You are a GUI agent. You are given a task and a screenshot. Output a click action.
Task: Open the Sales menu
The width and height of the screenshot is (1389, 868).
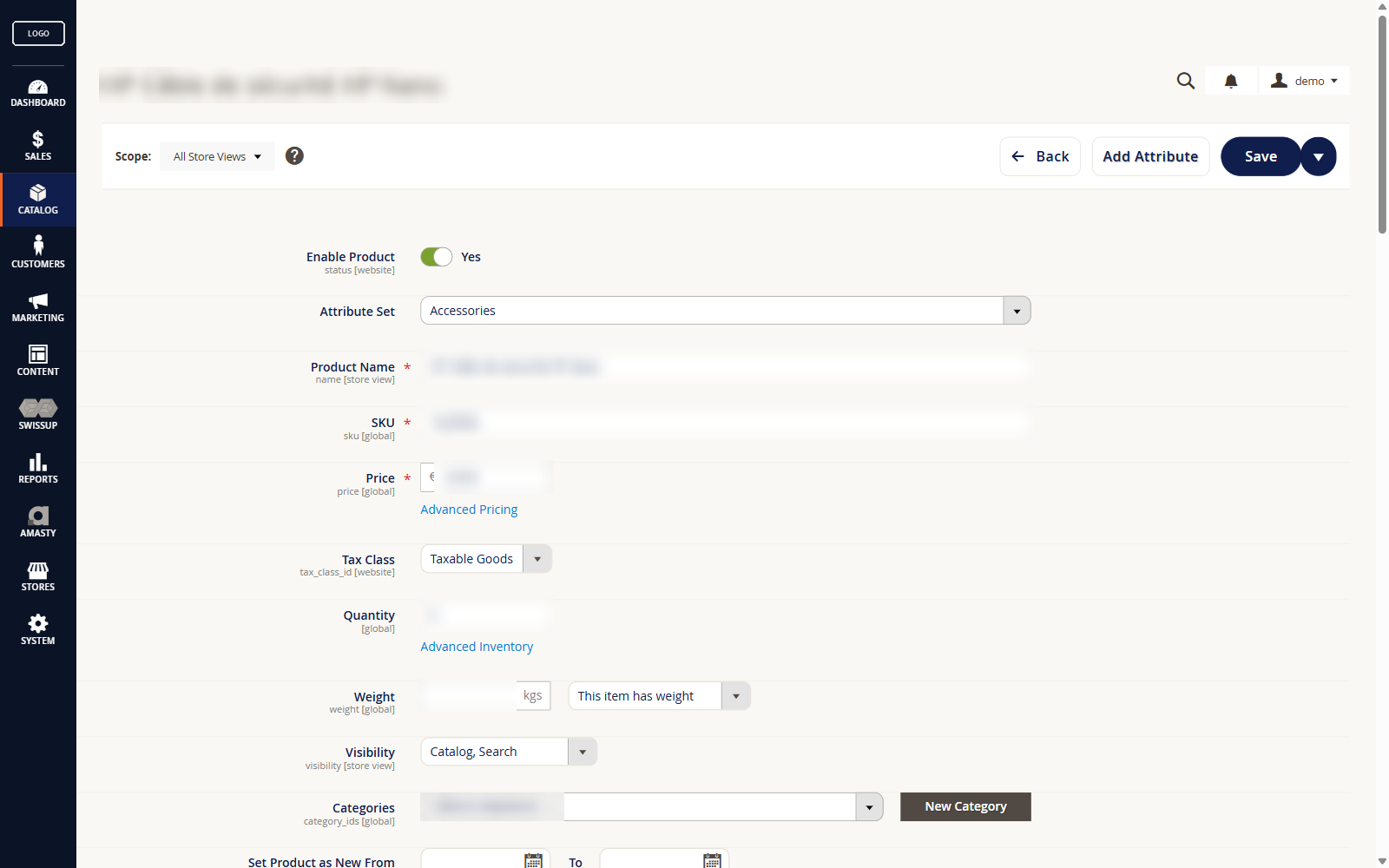(x=38, y=146)
